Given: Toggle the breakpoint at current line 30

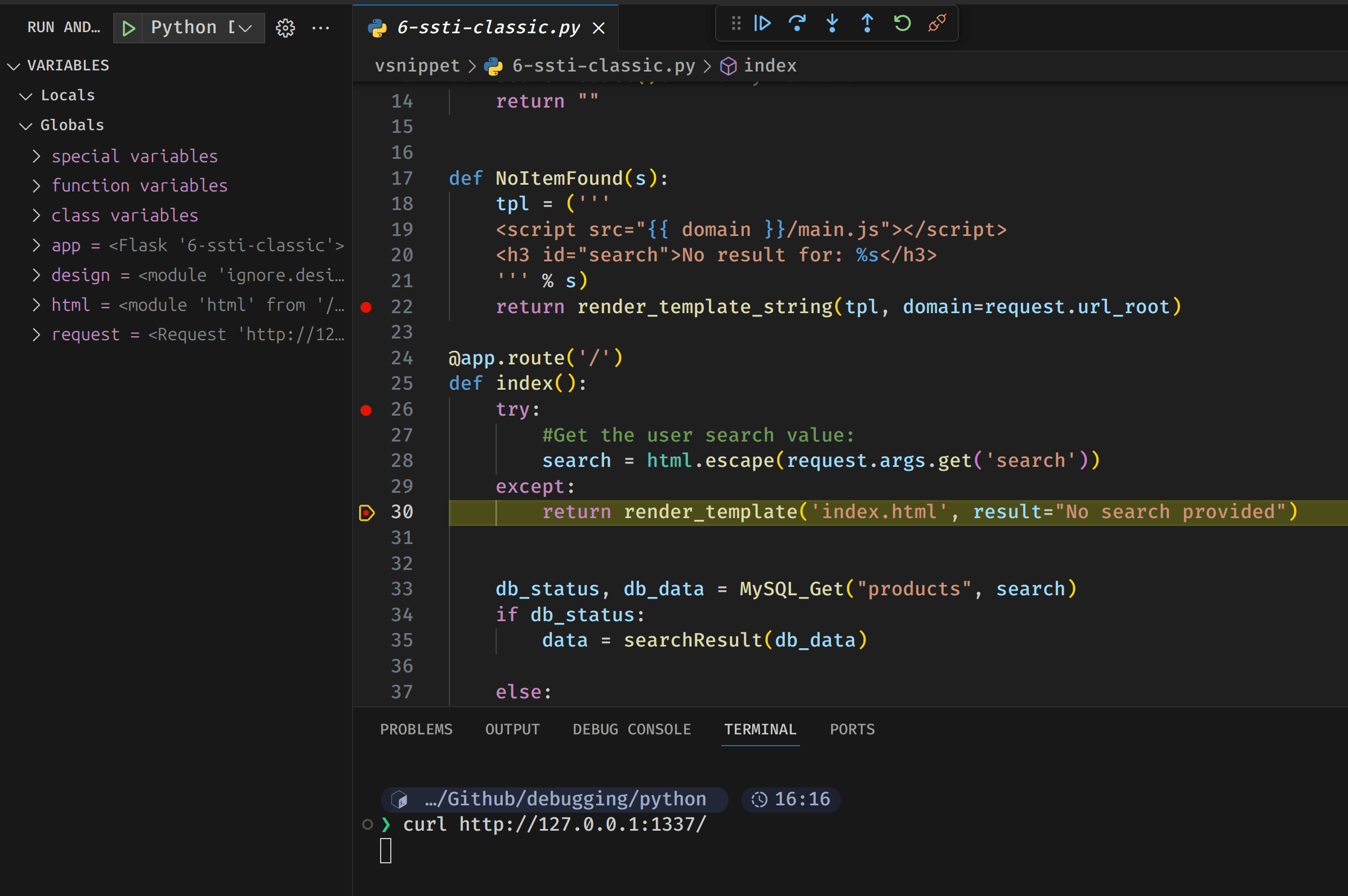Looking at the screenshot, I should tap(367, 512).
